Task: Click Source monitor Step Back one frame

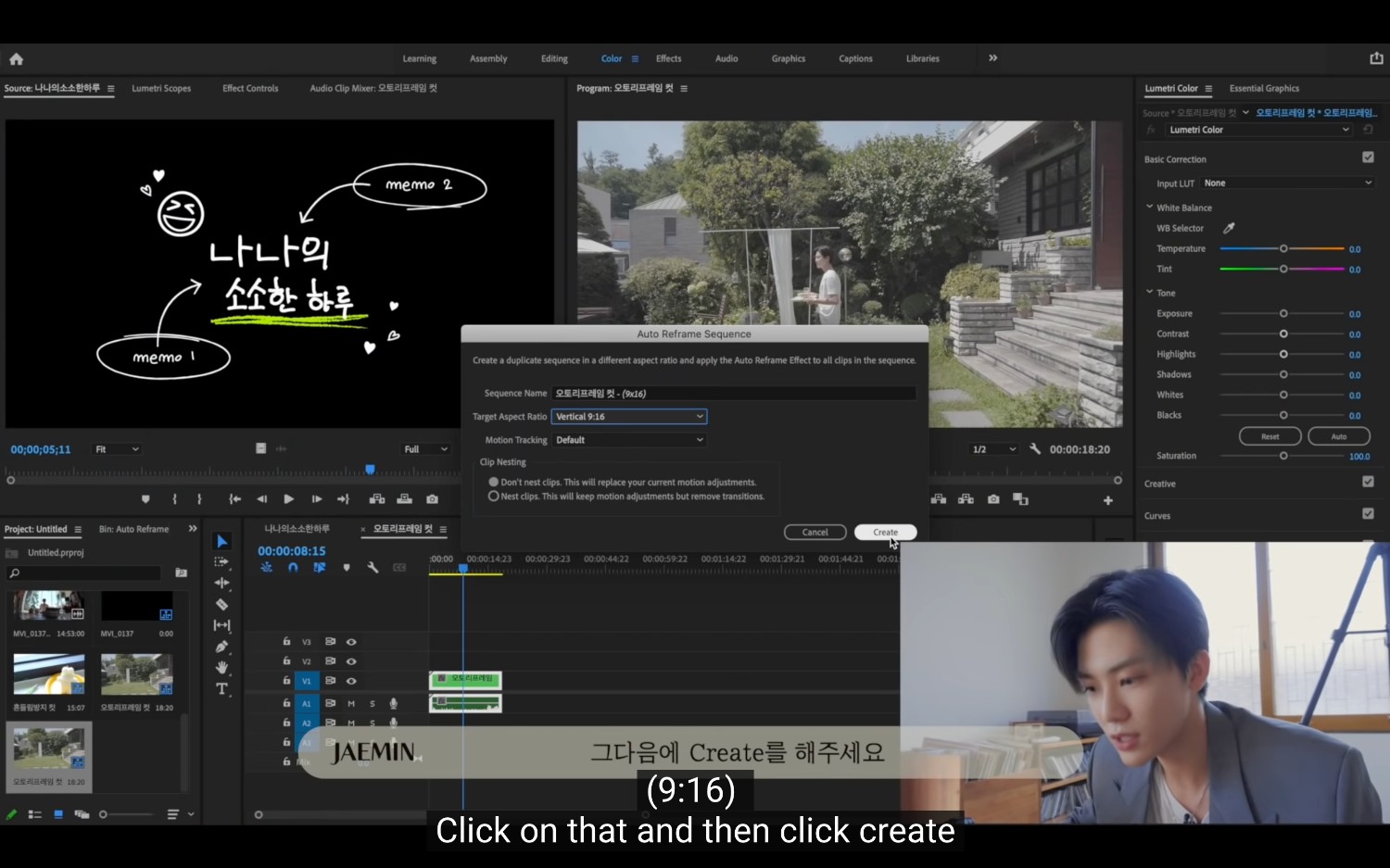Action: point(262,499)
